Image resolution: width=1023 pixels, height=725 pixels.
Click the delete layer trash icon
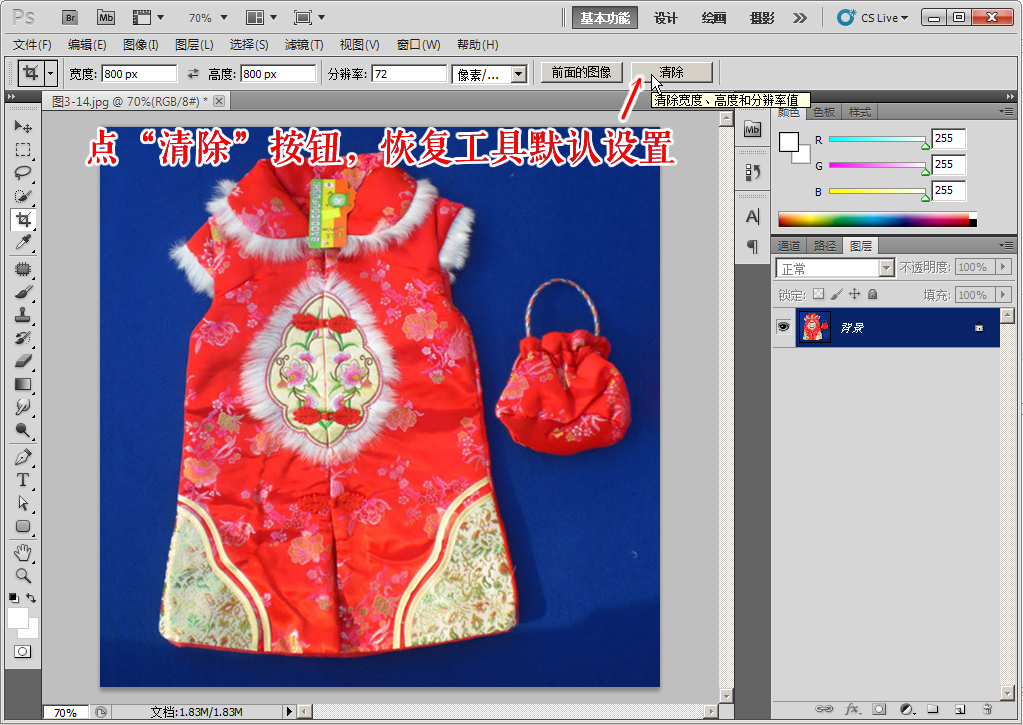click(987, 709)
